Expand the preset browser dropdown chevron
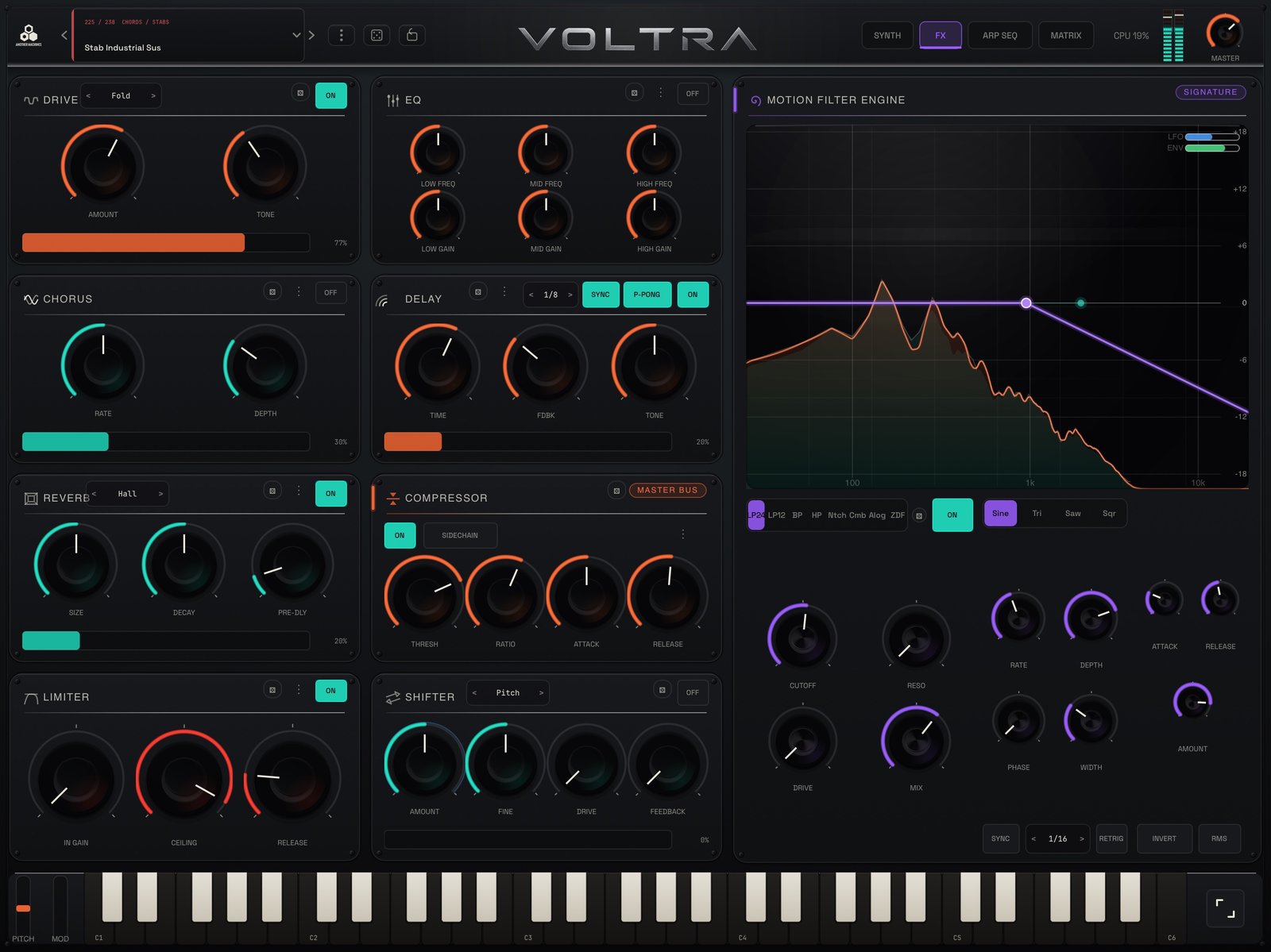This screenshot has height=952, width=1271. pos(296,35)
